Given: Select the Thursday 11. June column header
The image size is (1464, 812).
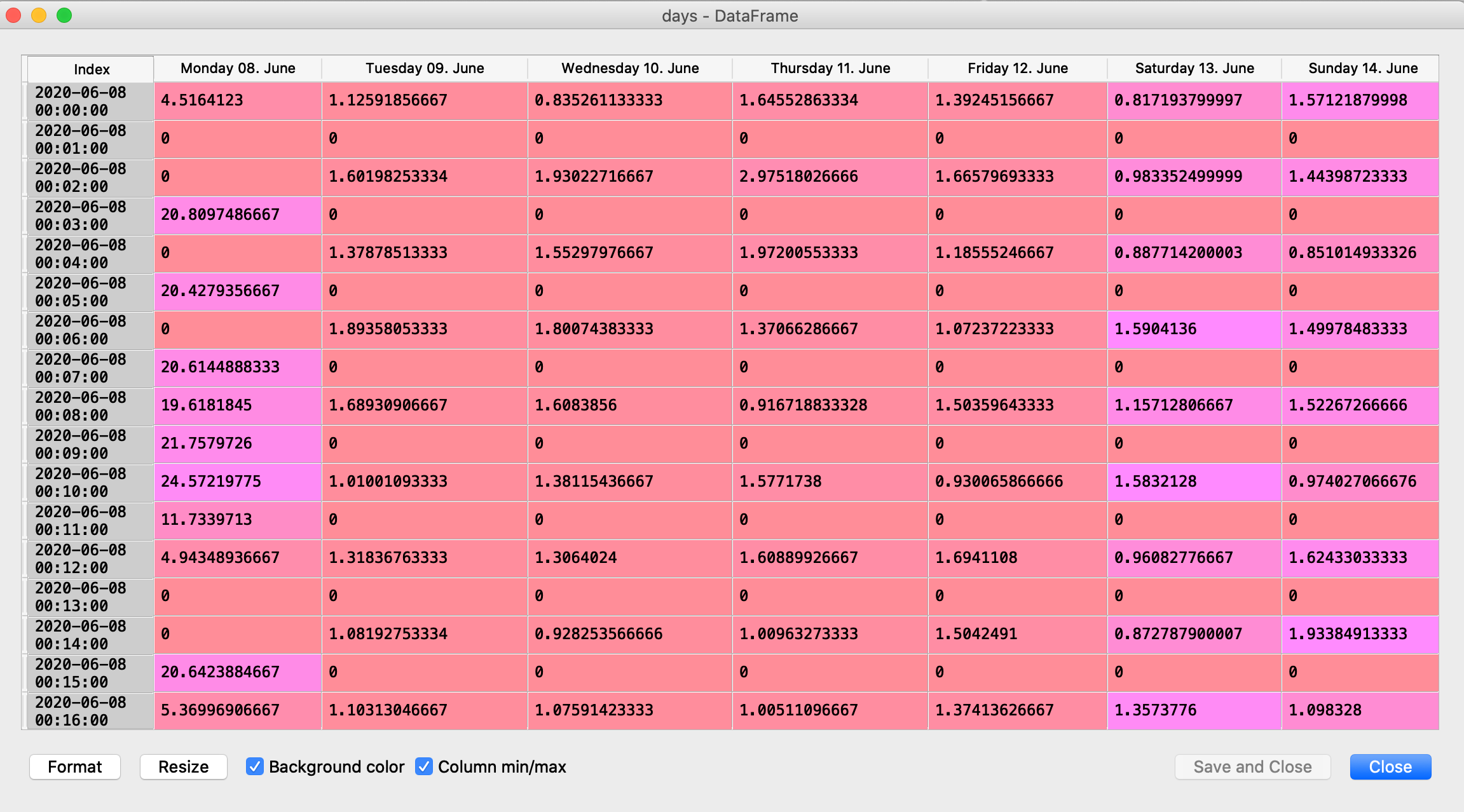Looking at the screenshot, I should click(x=830, y=69).
